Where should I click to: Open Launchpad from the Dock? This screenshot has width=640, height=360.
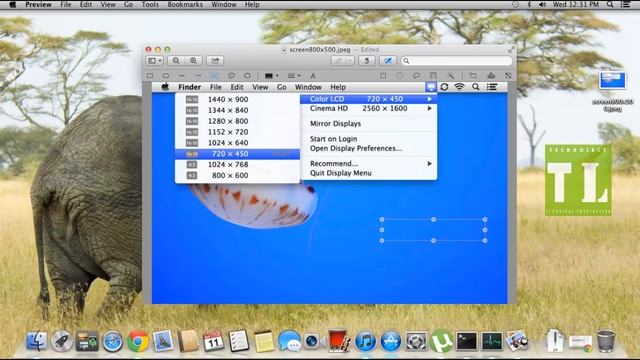click(62, 341)
